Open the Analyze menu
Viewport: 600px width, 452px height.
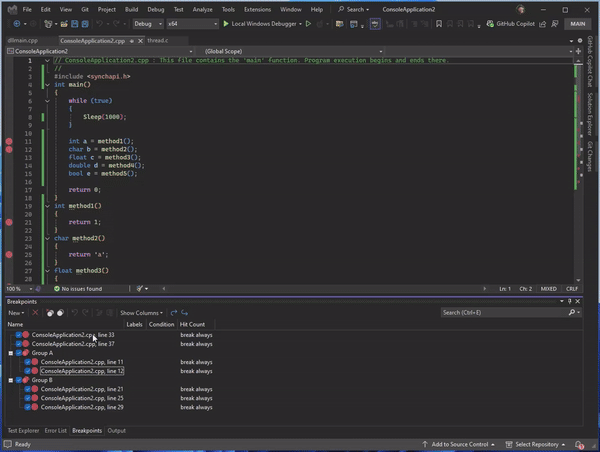[x=203, y=8]
